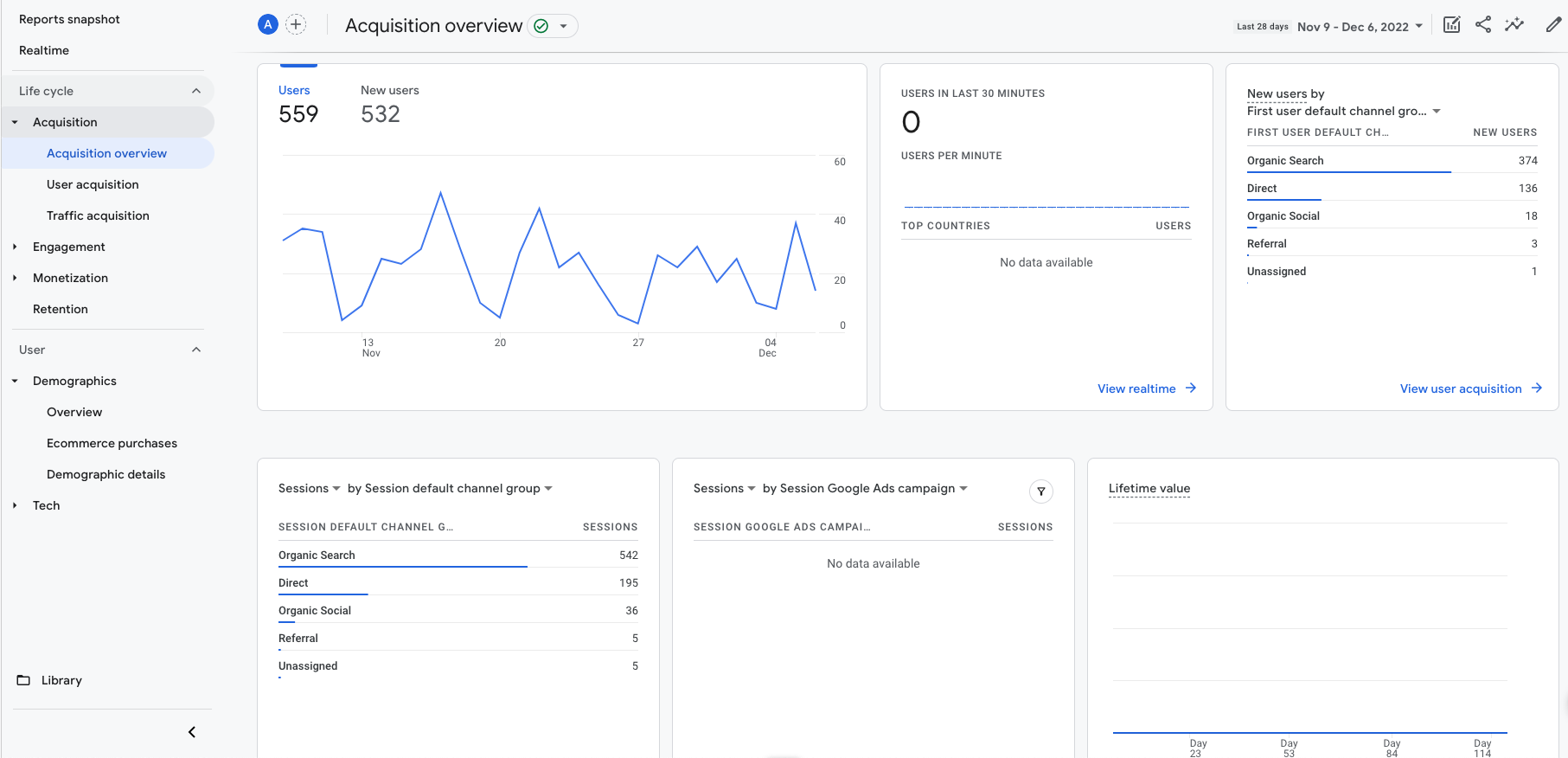Expand the Tech section arrow
This screenshot has width=1568, height=758.
pos(15,505)
